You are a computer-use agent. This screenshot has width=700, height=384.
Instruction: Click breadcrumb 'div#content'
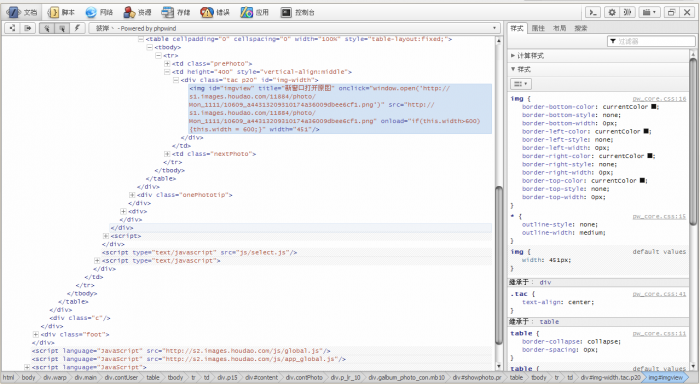261,378
